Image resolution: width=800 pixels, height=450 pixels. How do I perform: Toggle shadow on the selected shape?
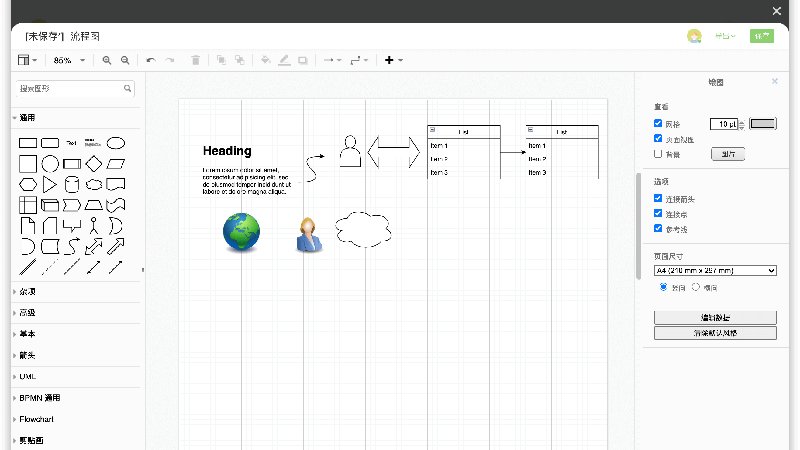click(x=303, y=60)
